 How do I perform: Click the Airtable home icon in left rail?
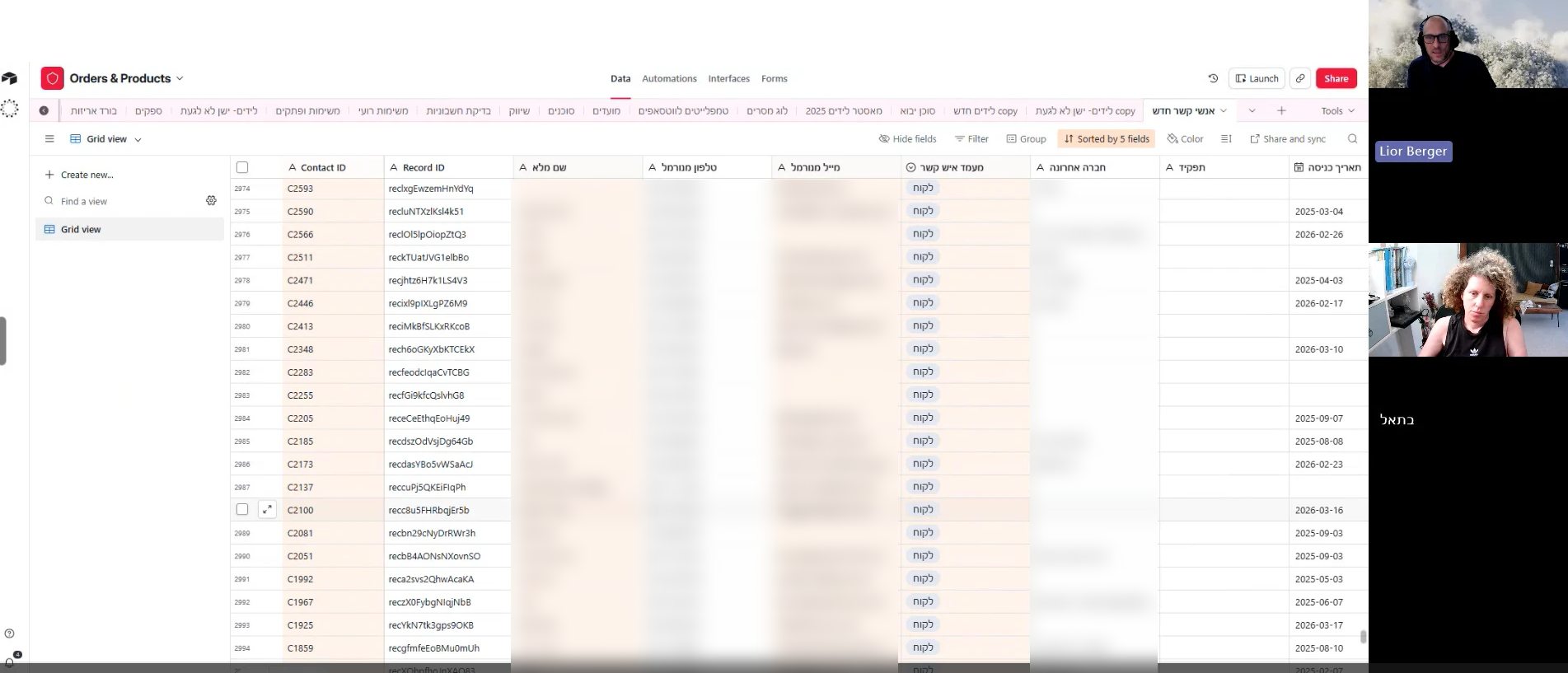tap(10, 78)
